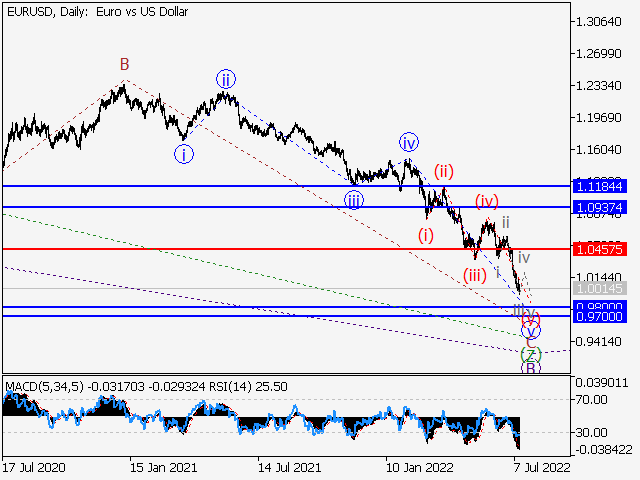Select the 15 Jan 2021 date label

click(163, 467)
